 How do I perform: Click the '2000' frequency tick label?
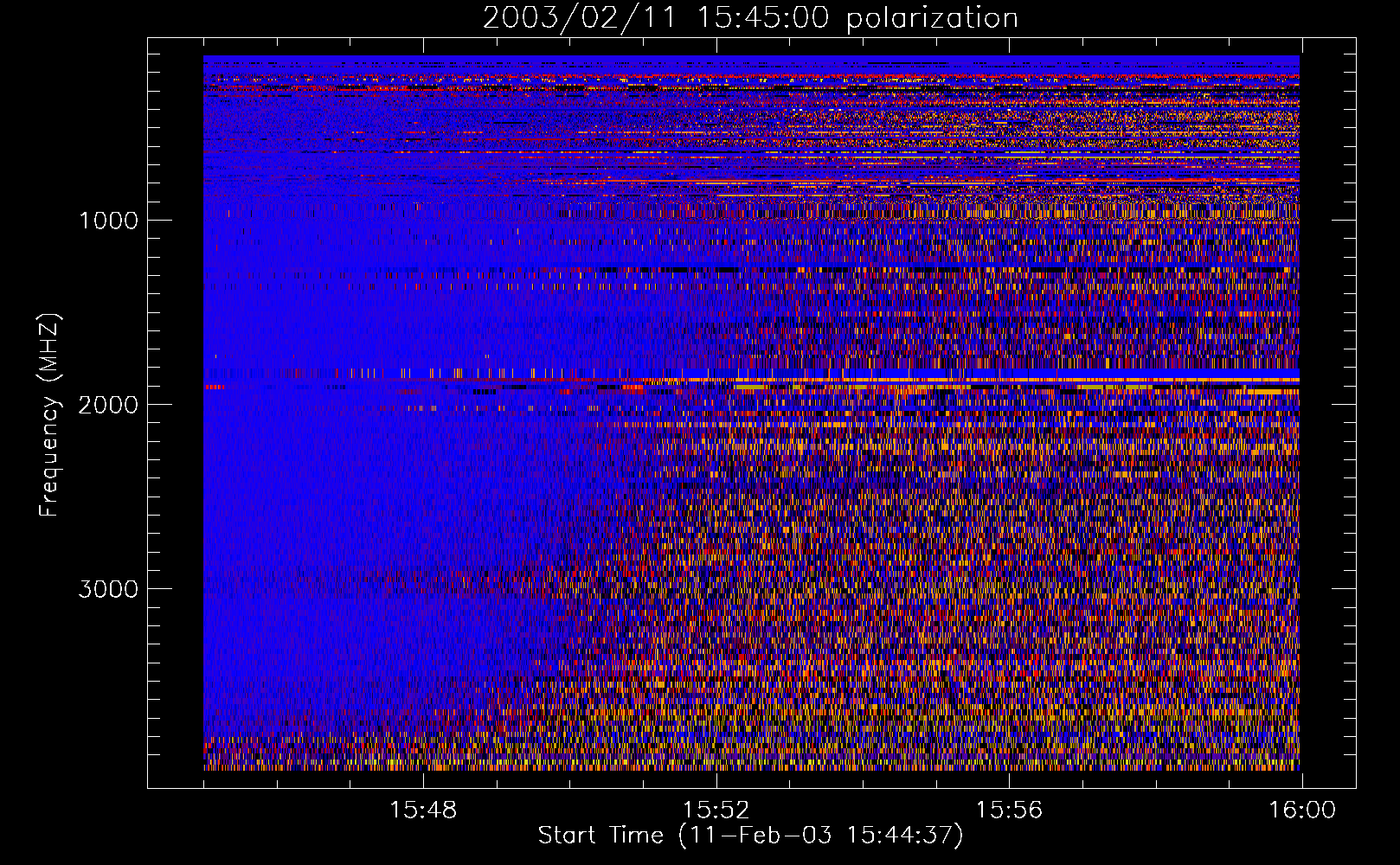tap(108, 405)
